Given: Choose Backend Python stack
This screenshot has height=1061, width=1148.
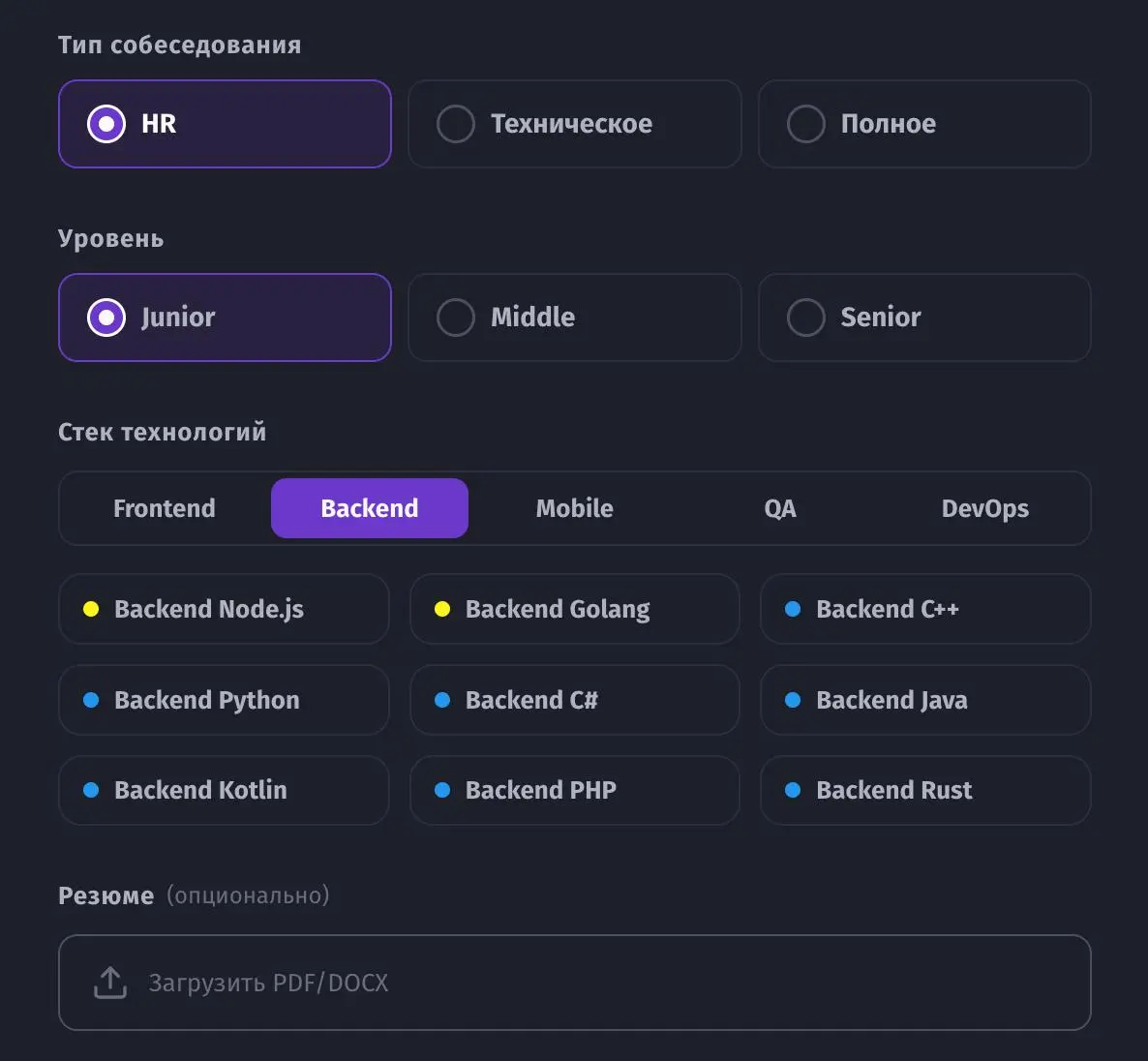Looking at the screenshot, I should click(x=224, y=700).
